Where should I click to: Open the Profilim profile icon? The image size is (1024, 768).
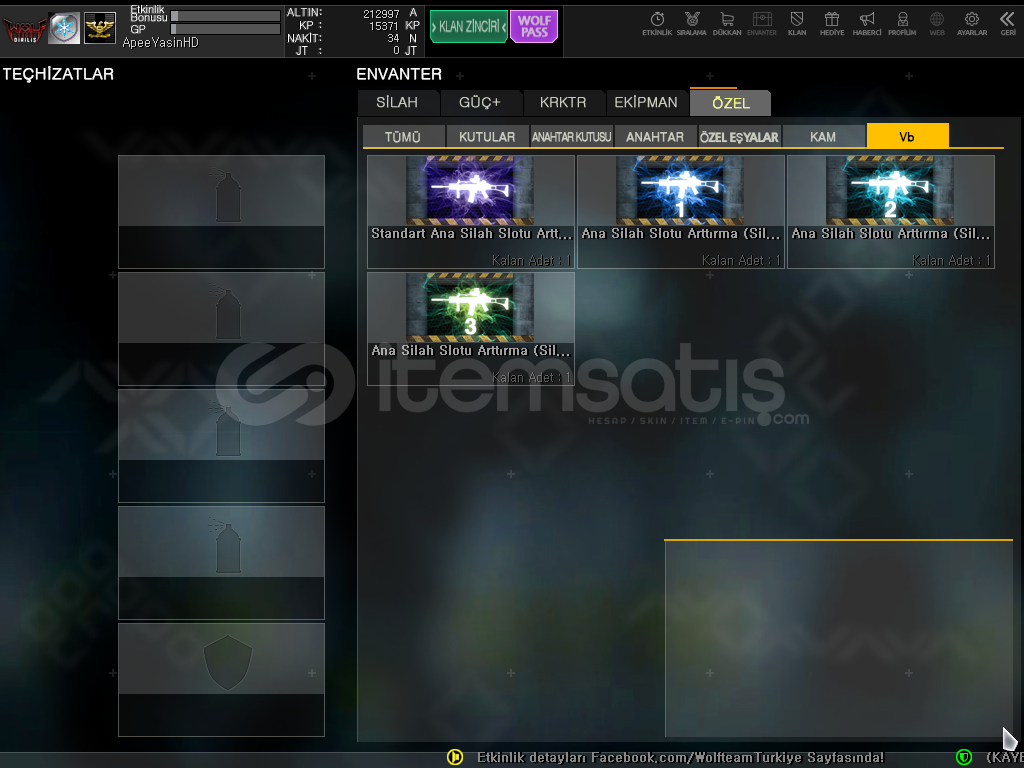(902, 24)
